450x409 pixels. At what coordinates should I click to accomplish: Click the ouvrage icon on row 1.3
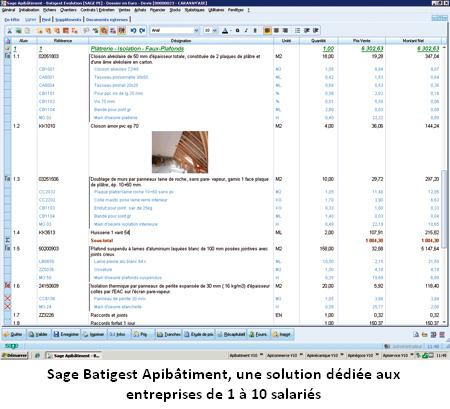[7, 179]
